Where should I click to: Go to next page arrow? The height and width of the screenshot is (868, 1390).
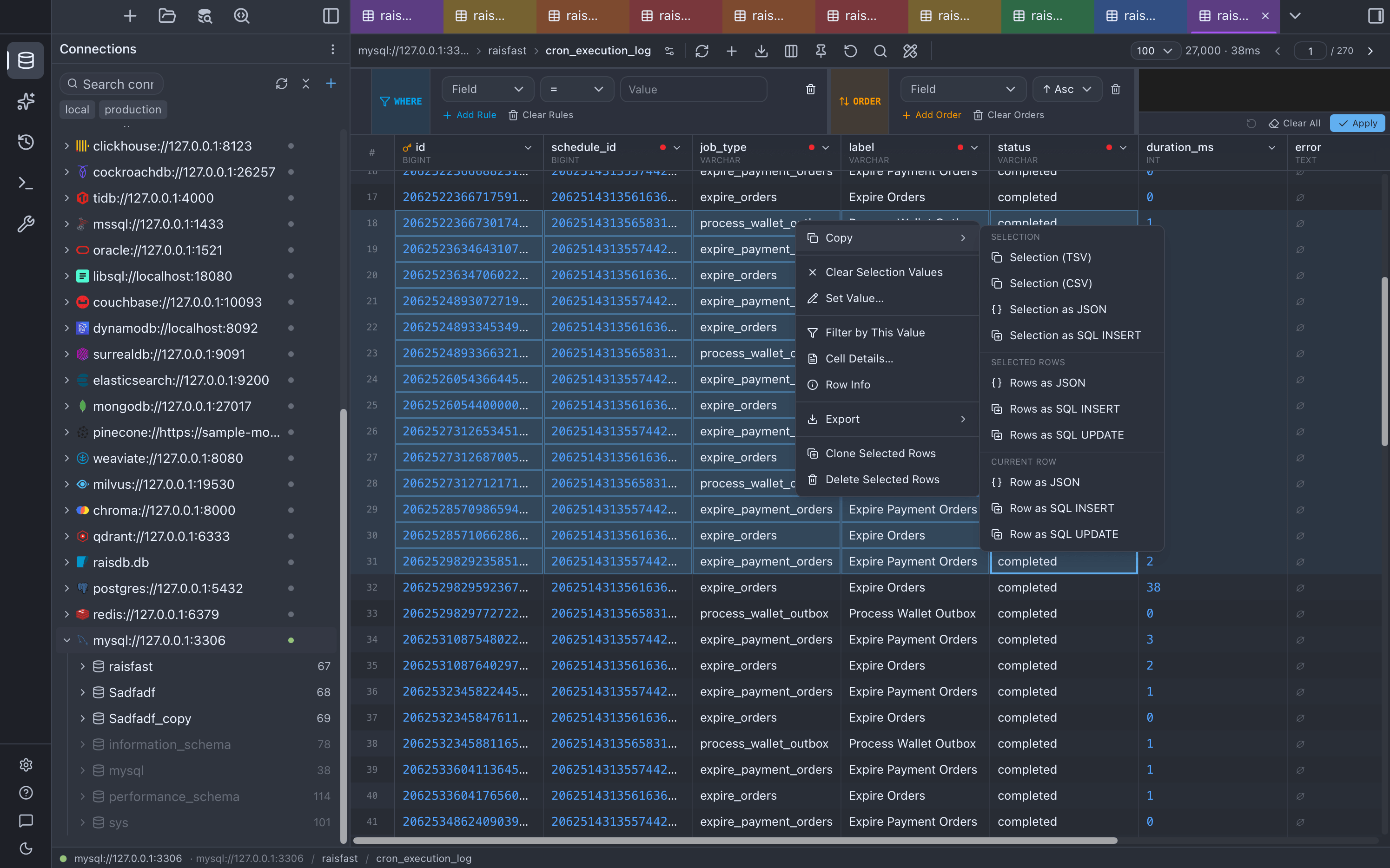pos(1370,51)
